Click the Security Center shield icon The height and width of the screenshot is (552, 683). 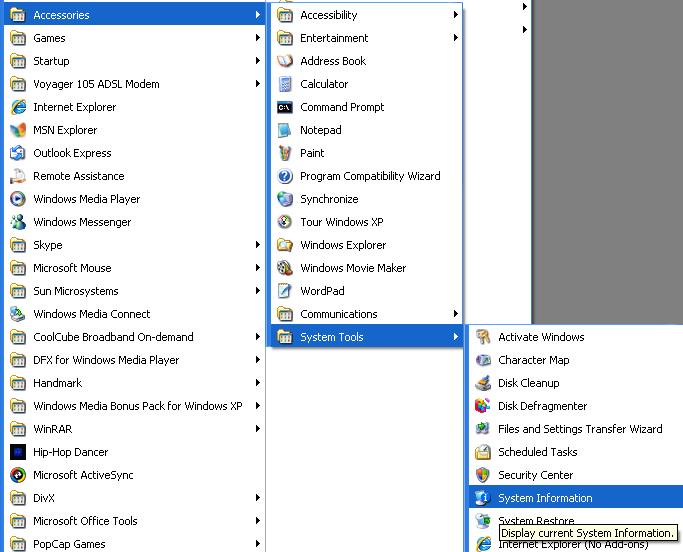pos(483,475)
